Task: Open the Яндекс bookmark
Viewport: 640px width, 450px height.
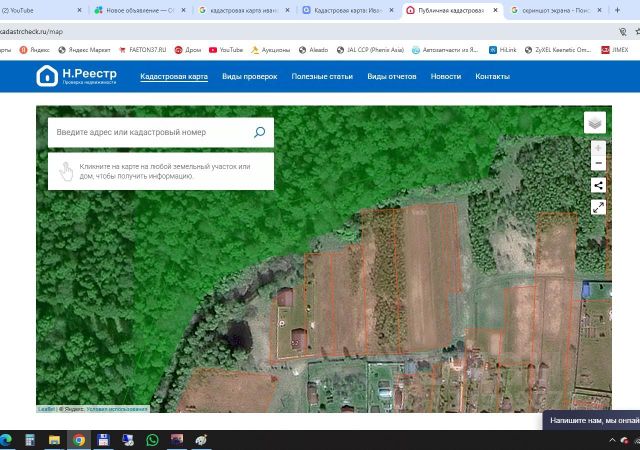Action: click(35, 50)
